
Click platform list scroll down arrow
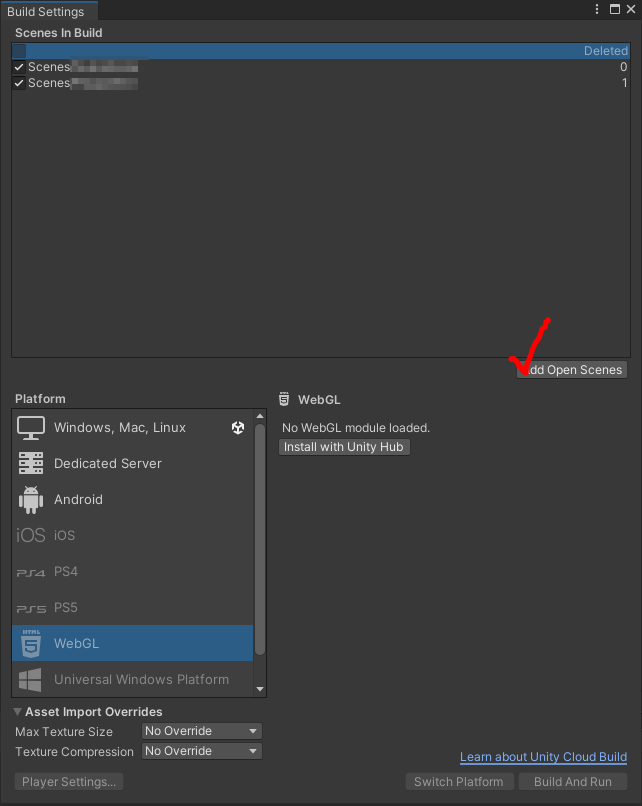(260, 689)
